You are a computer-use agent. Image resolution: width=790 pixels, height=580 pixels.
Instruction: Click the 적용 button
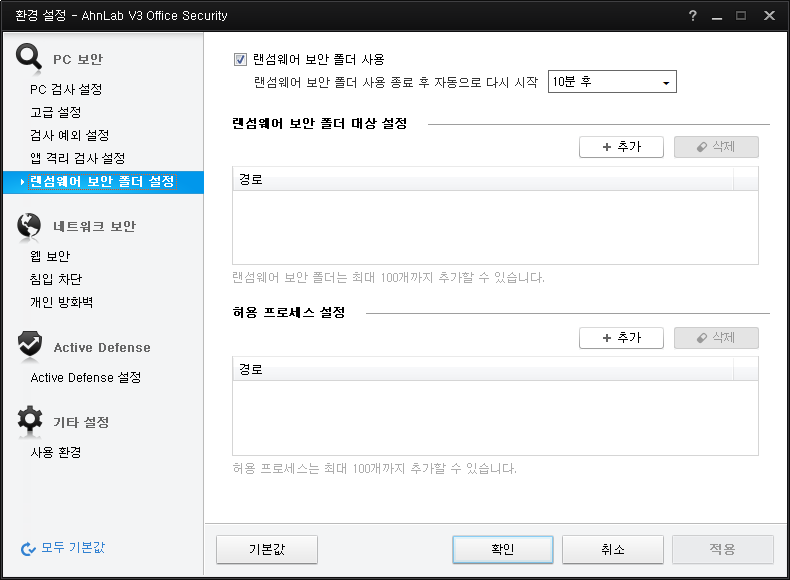pyautogui.click(x=722, y=549)
